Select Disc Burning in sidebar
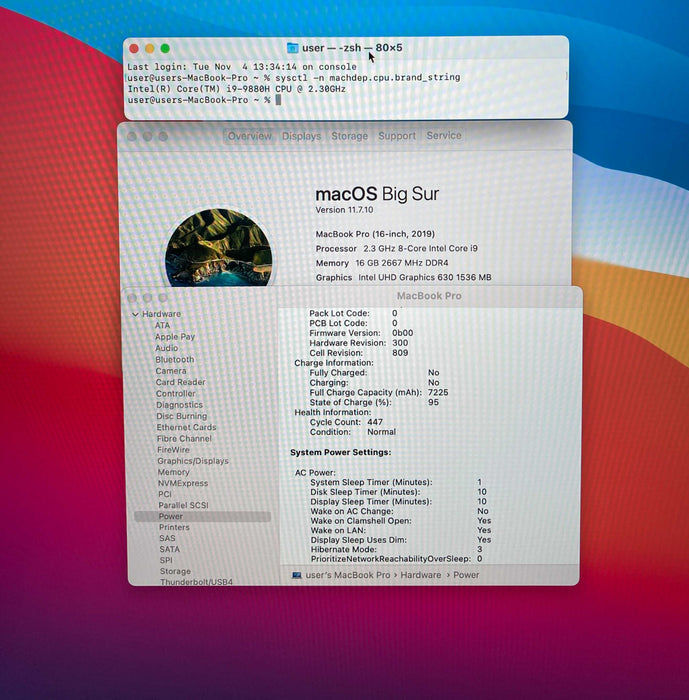Viewport: 689px width, 700px height. click(182, 416)
